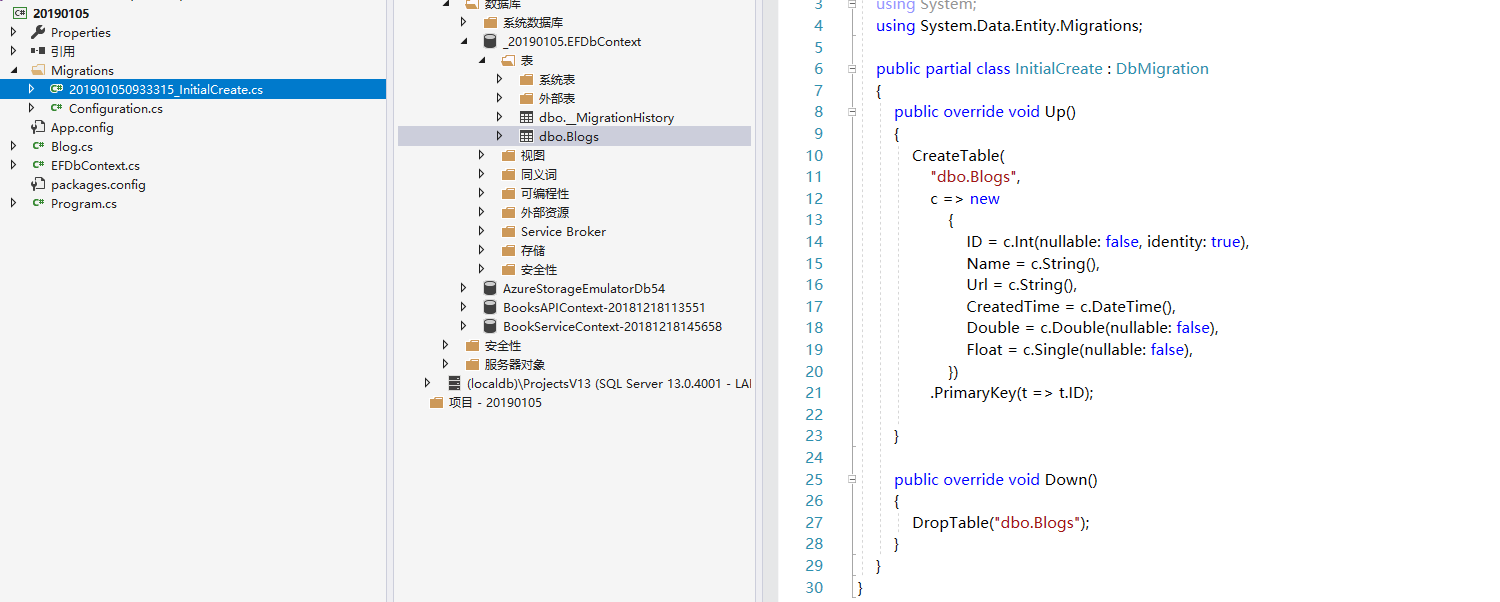Click the C# icon beside Blog.cs
Screen dimensions: 1500x602
coord(38,146)
